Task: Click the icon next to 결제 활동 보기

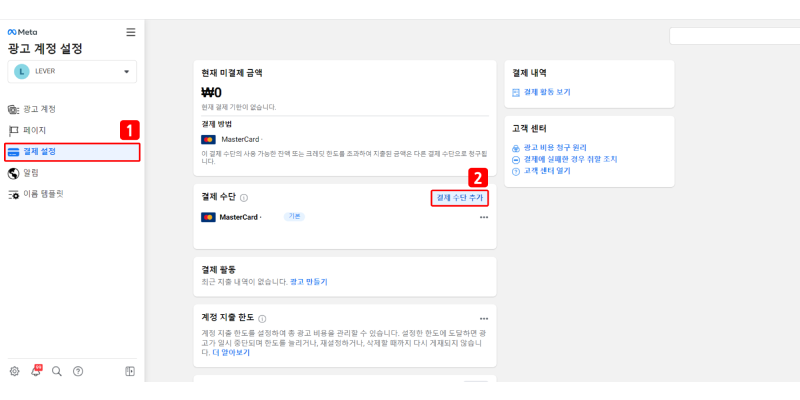Action: 516,92
